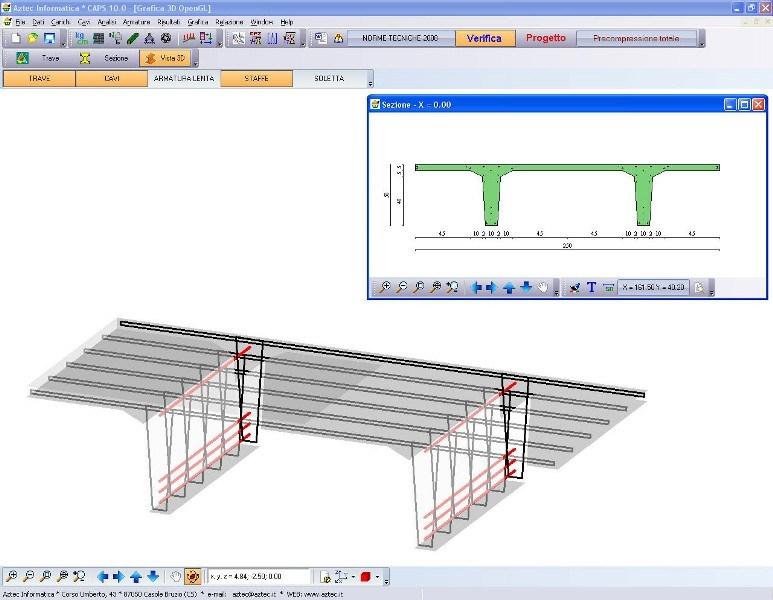This screenshot has height=600, width=773.
Task: Activate the pan hand tool in the Sezione window
Action: click(544, 288)
